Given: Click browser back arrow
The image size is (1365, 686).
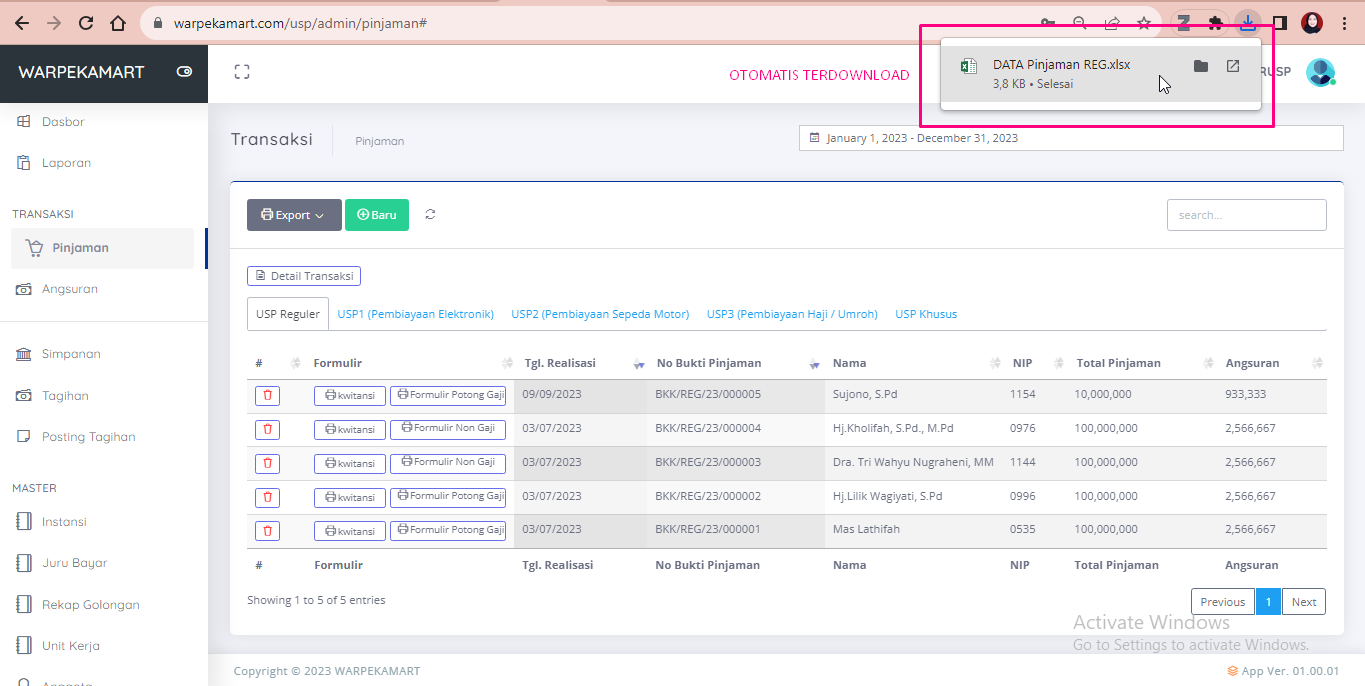Looking at the screenshot, I should [21, 23].
